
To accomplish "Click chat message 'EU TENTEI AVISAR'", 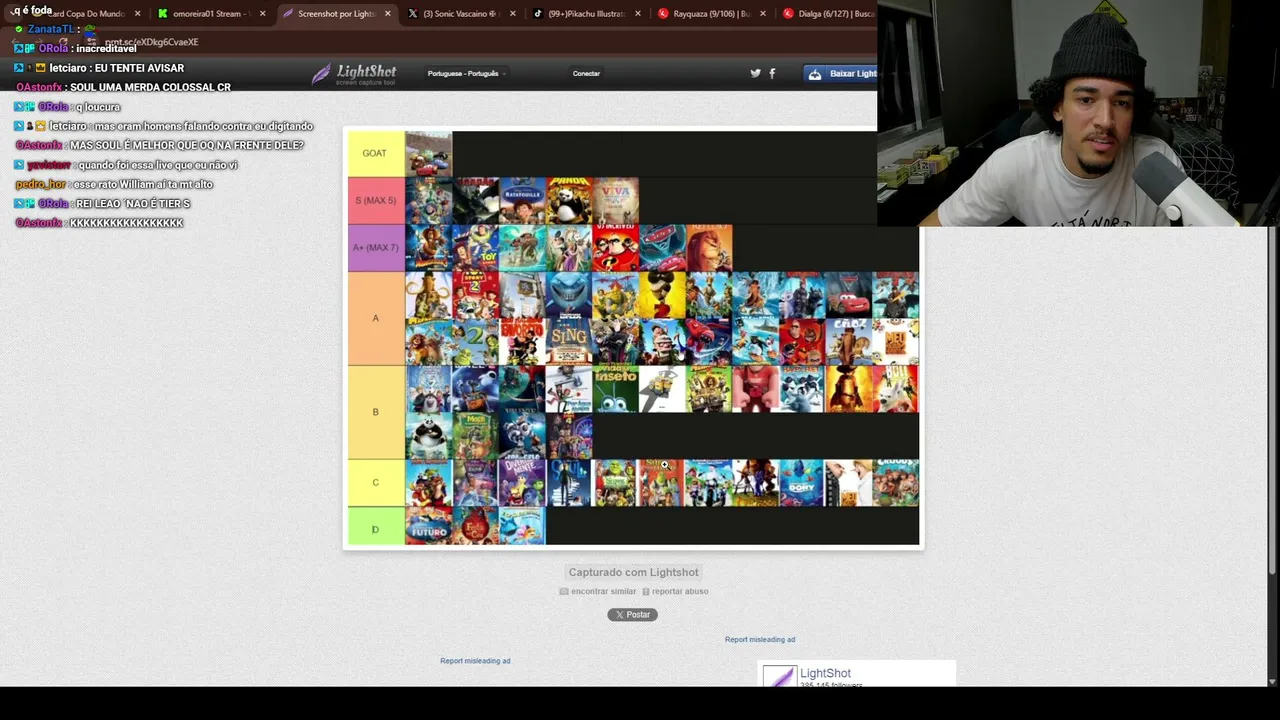I will pos(139,68).
